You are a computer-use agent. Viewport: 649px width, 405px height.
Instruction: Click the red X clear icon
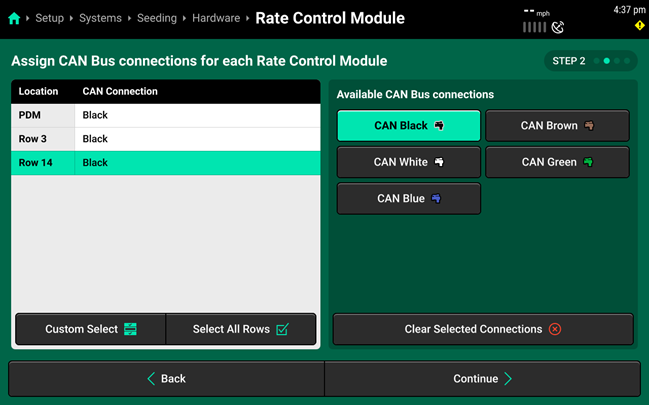tap(555, 329)
